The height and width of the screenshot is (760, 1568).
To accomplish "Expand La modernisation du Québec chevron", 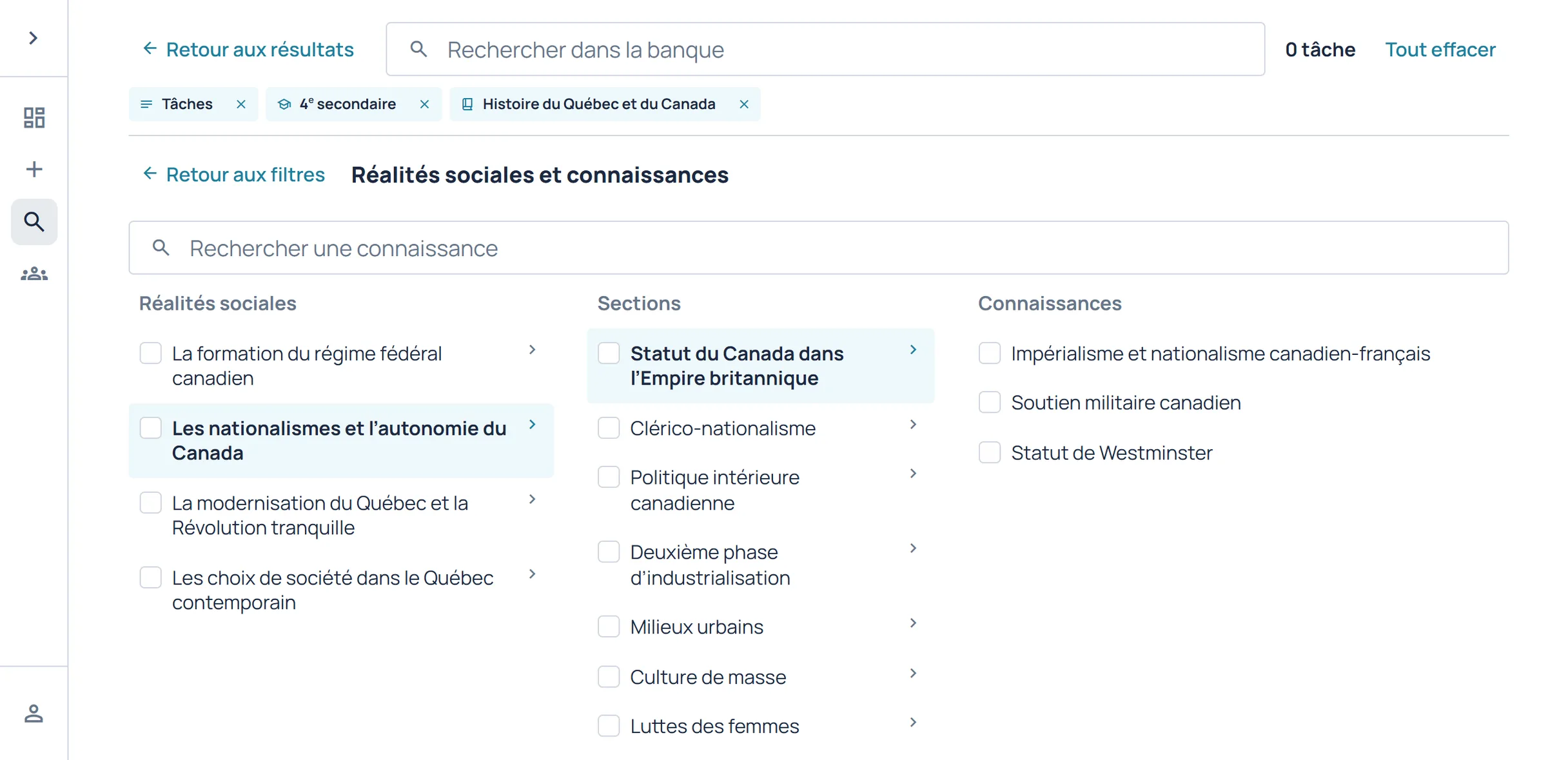I will [533, 499].
